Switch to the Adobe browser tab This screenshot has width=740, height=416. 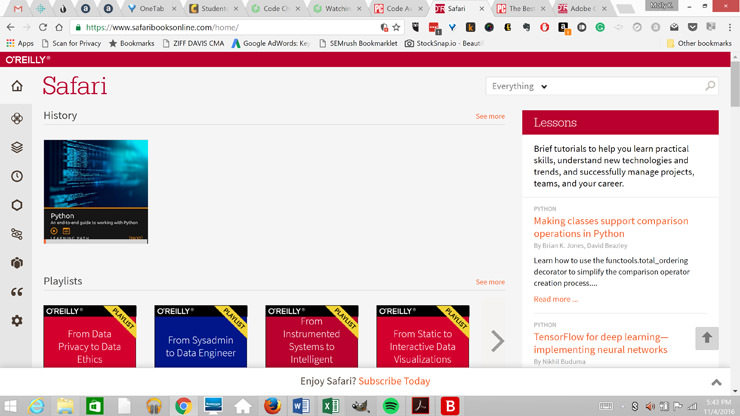point(582,8)
